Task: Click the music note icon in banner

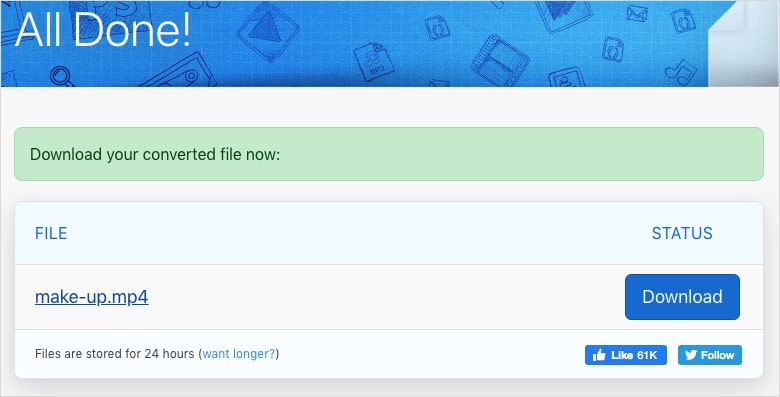Action: click(681, 72)
